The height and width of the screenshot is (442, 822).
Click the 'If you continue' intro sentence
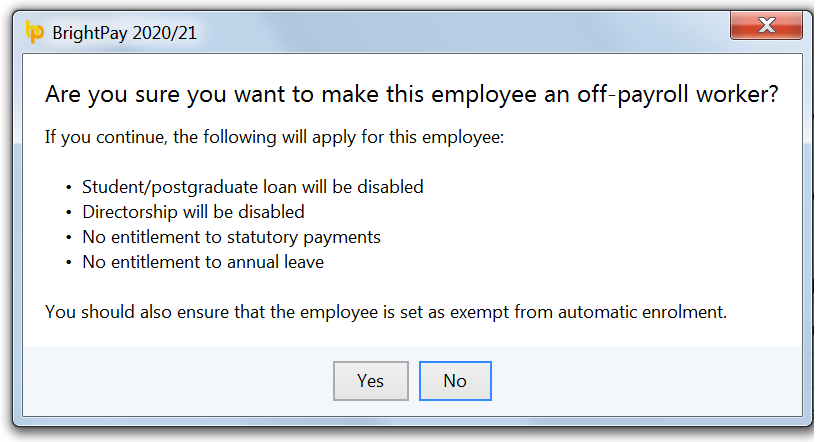pyautogui.click(x=275, y=136)
